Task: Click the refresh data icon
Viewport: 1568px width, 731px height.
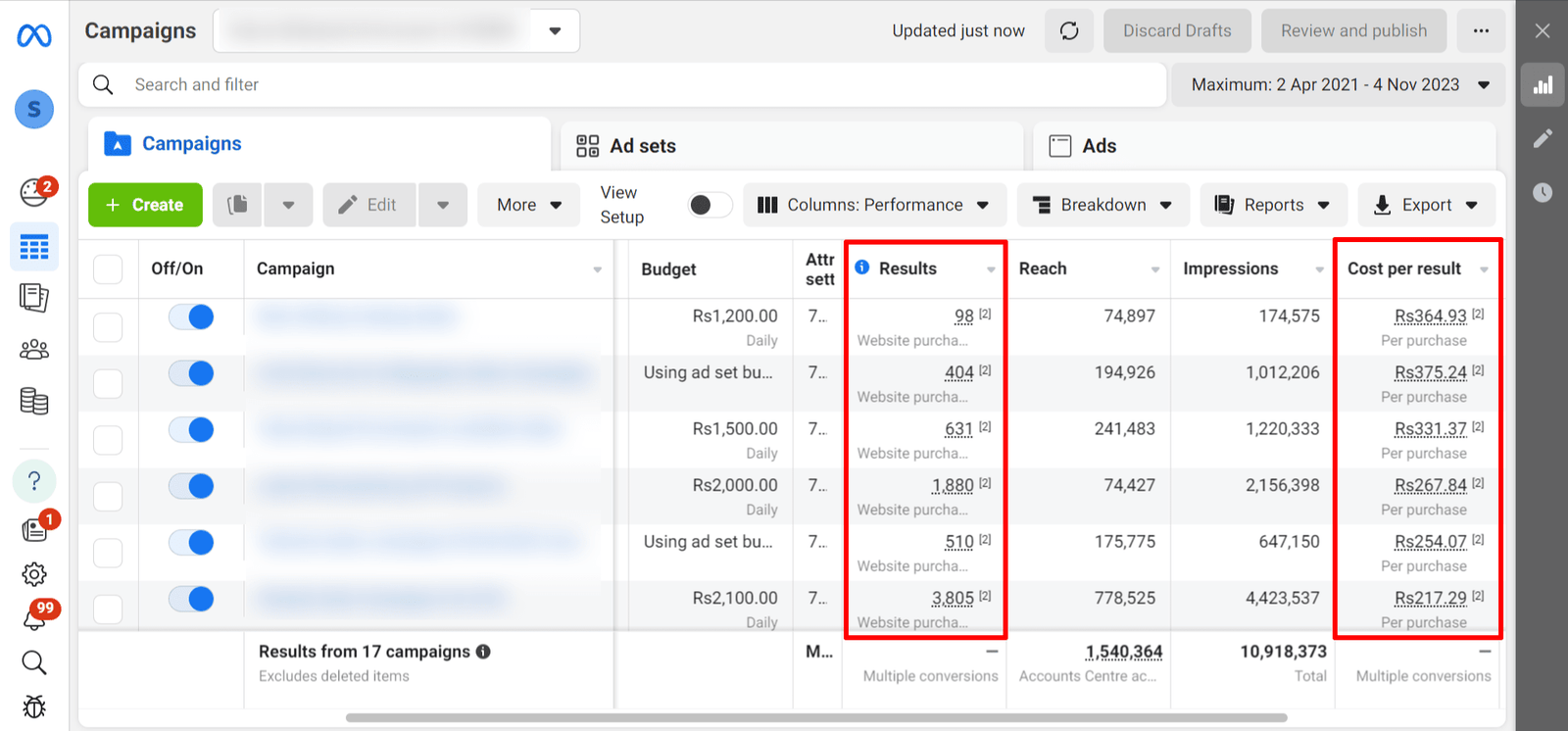Action: (1068, 31)
